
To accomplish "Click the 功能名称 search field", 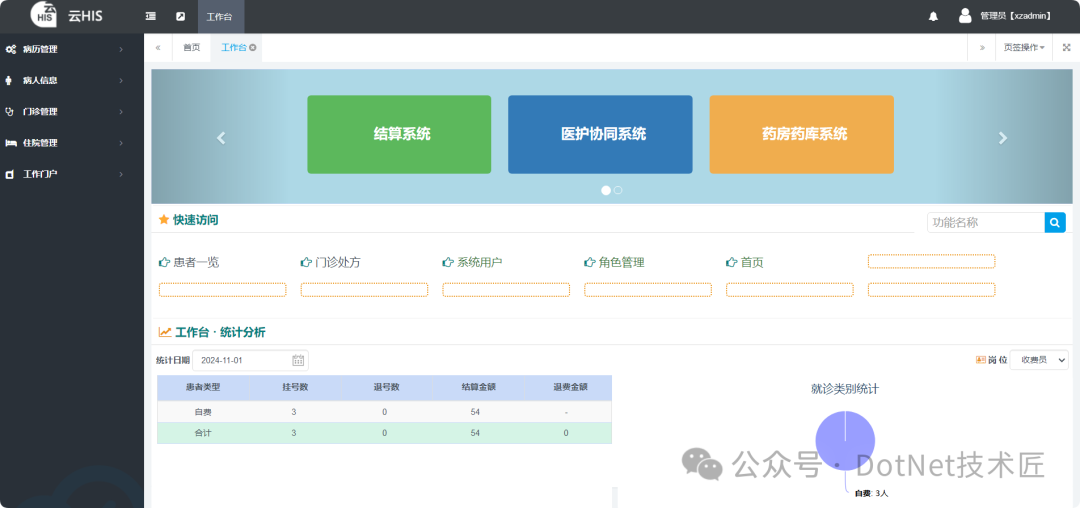I will (x=986, y=222).
